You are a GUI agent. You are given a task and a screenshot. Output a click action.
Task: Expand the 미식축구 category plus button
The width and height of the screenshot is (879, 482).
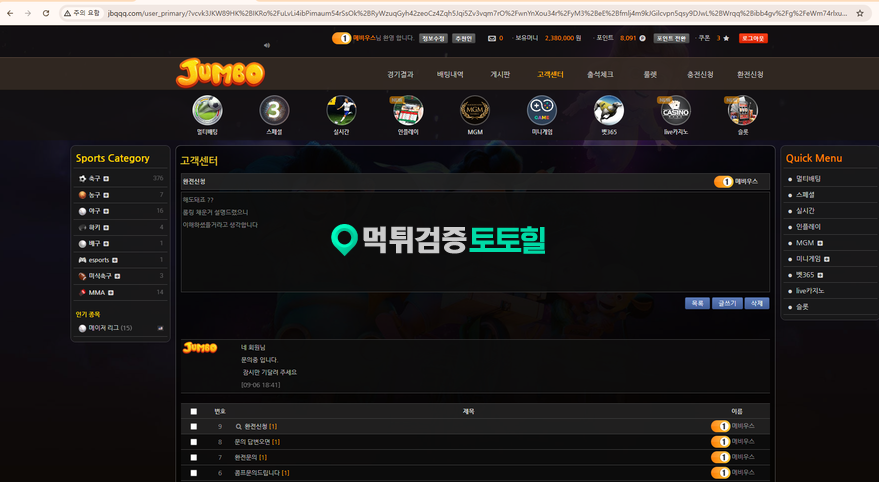point(117,276)
